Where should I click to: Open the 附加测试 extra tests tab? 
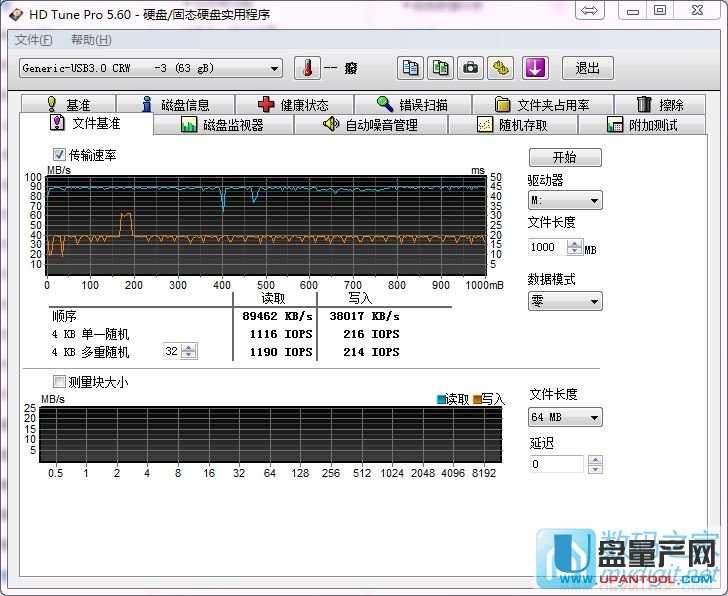642,125
